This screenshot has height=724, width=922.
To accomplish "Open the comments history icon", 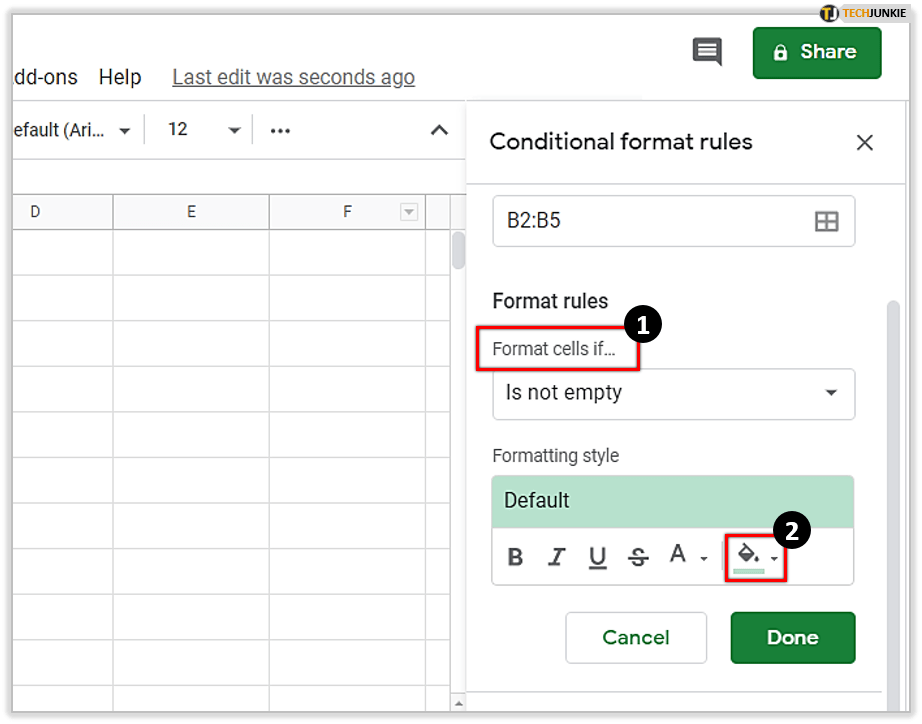I will (x=707, y=52).
